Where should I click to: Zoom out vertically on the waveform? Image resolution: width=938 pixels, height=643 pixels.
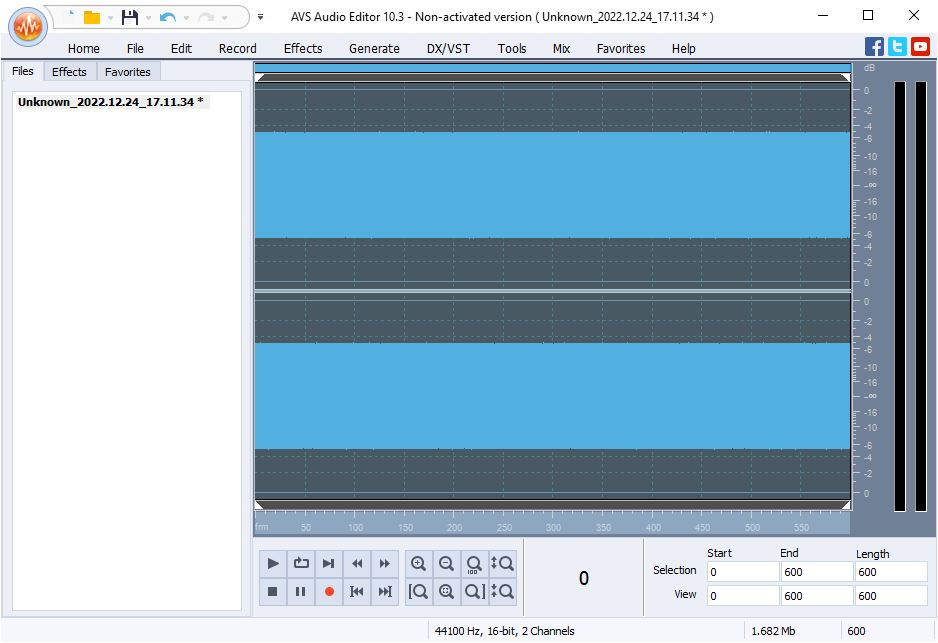[502, 592]
